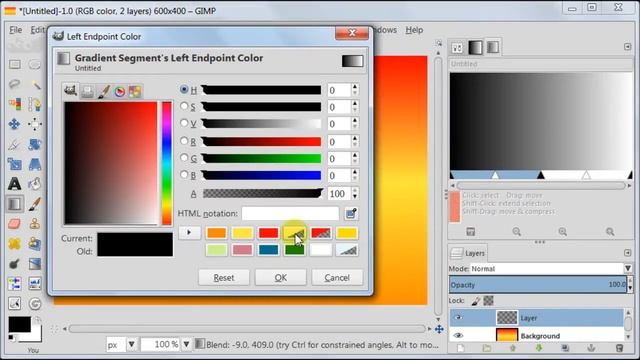Pick the blue color history swatch
This screenshot has height=360, width=640.
tap(268, 250)
